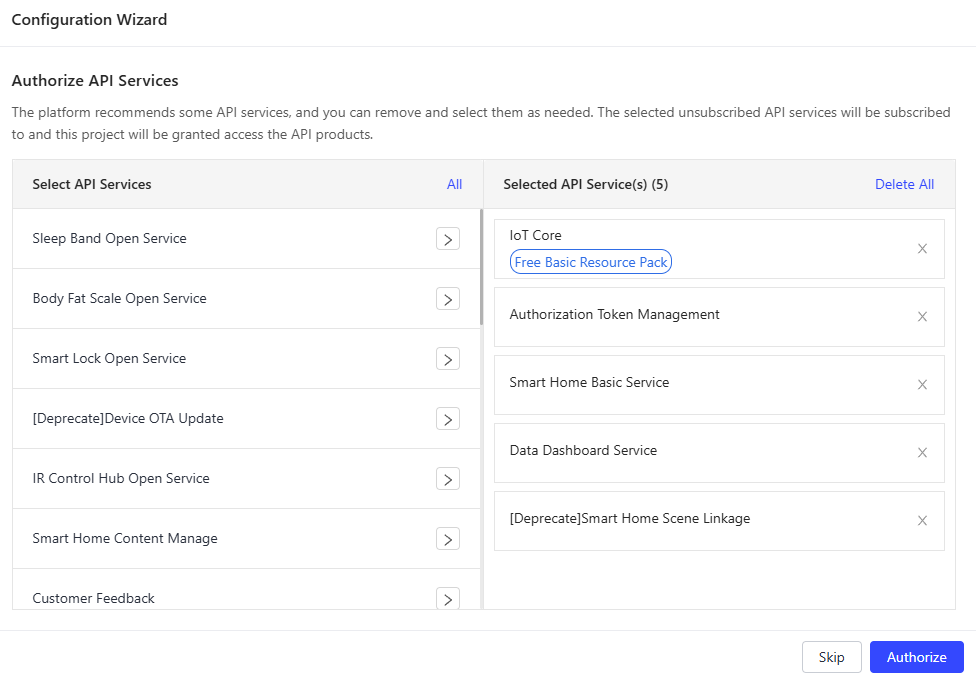Click Delete All selected services
Screen dimensions: 976x678
[904, 184]
